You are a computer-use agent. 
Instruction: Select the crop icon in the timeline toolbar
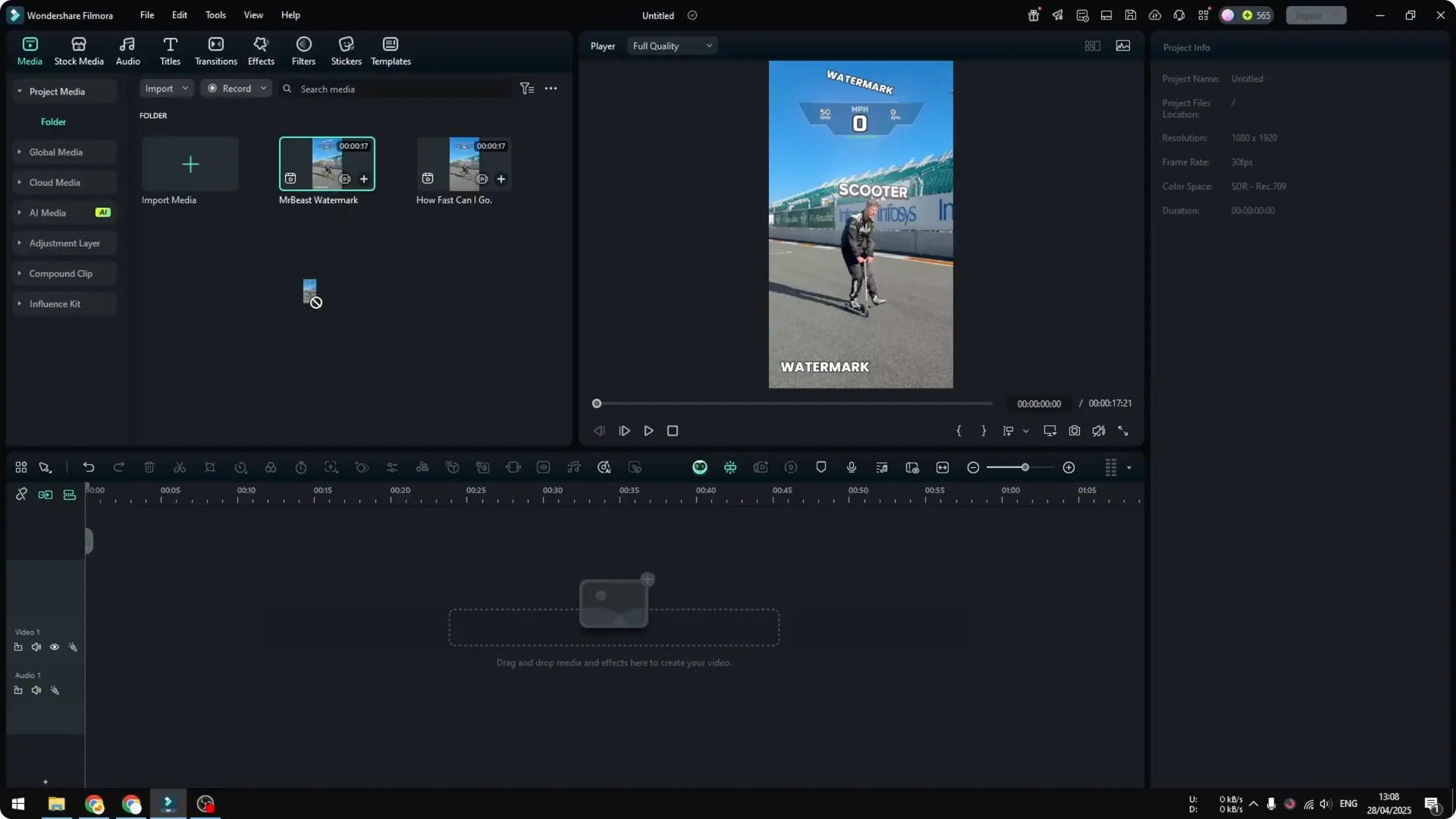210,467
